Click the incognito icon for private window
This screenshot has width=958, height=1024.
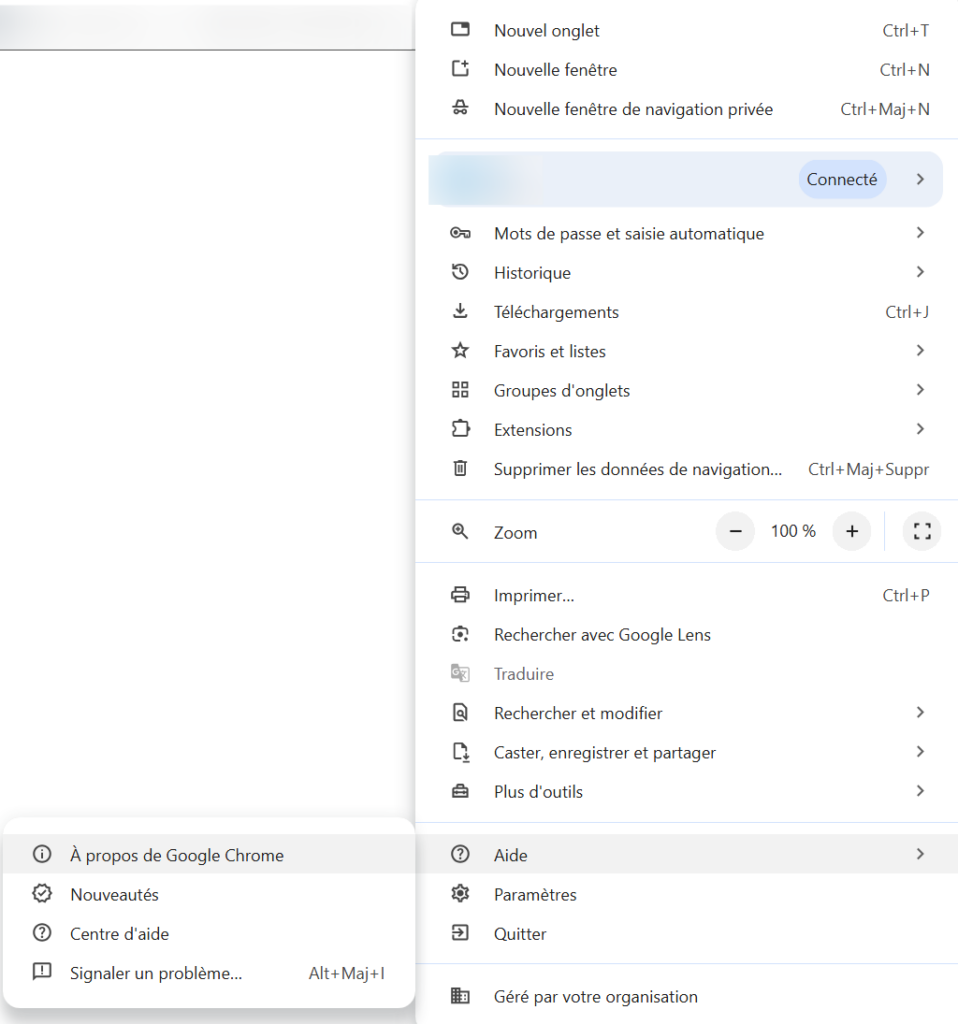(x=460, y=109)
